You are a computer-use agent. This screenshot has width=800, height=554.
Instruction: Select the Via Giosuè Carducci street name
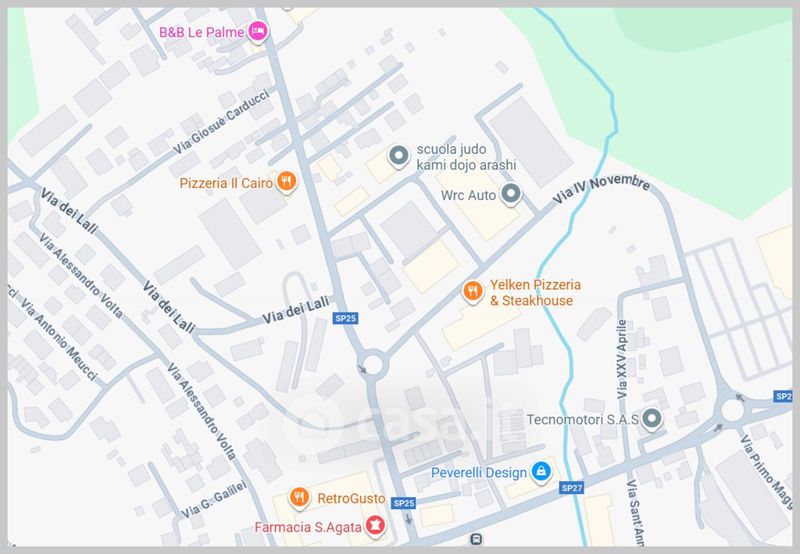(x=221, y=122)
